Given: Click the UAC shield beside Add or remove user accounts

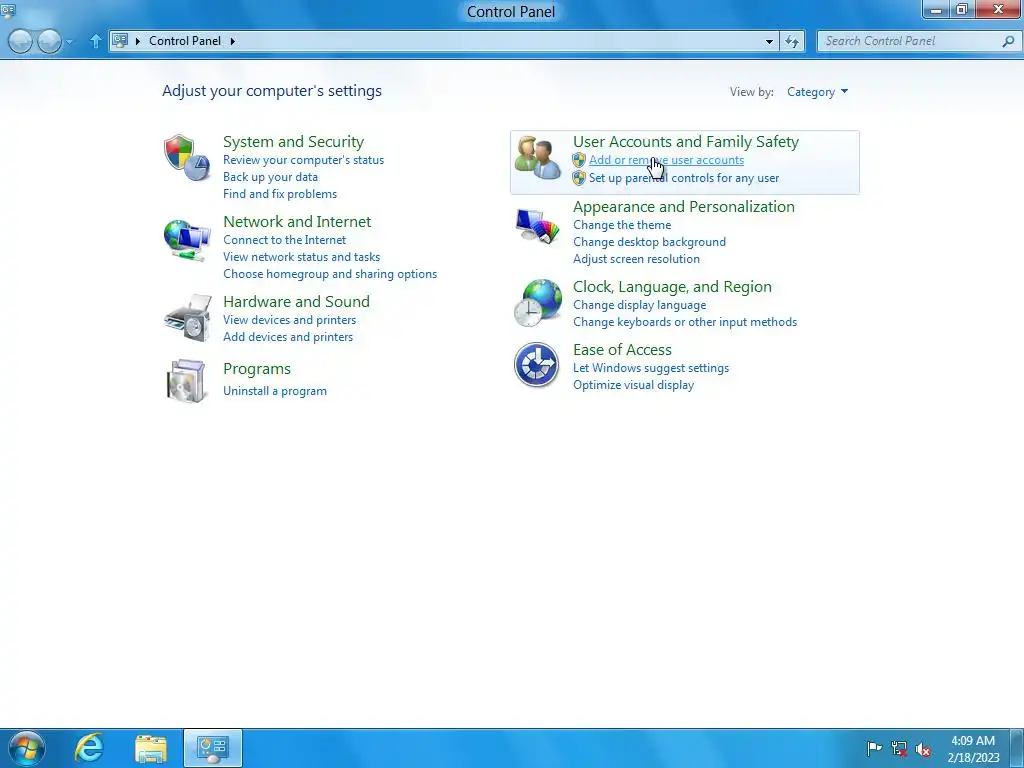Looking at the screenshot, I should (x=579, y=160).
